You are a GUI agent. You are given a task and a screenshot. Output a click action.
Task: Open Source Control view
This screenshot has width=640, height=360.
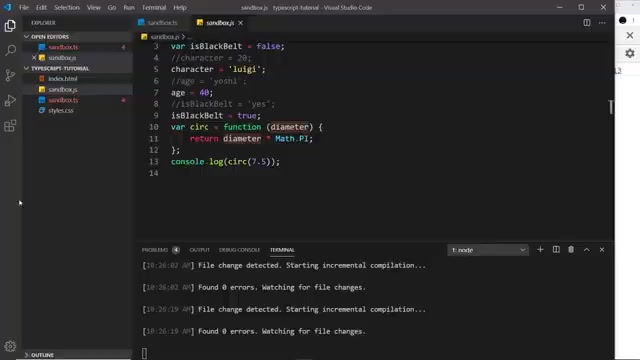(10, 76)
